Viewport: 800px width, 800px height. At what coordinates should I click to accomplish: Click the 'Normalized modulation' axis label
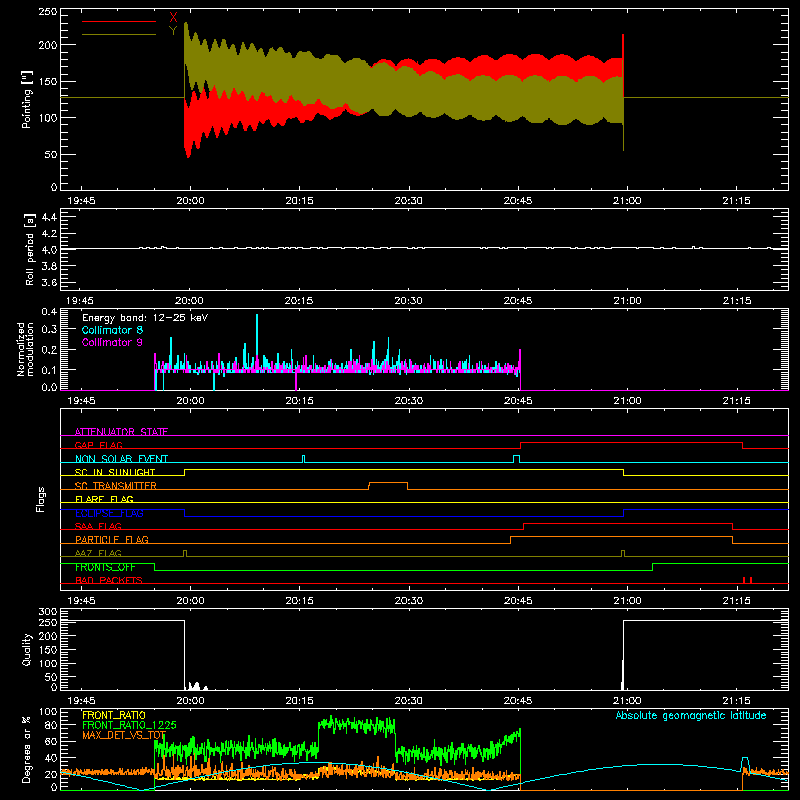tap(25, 349)
